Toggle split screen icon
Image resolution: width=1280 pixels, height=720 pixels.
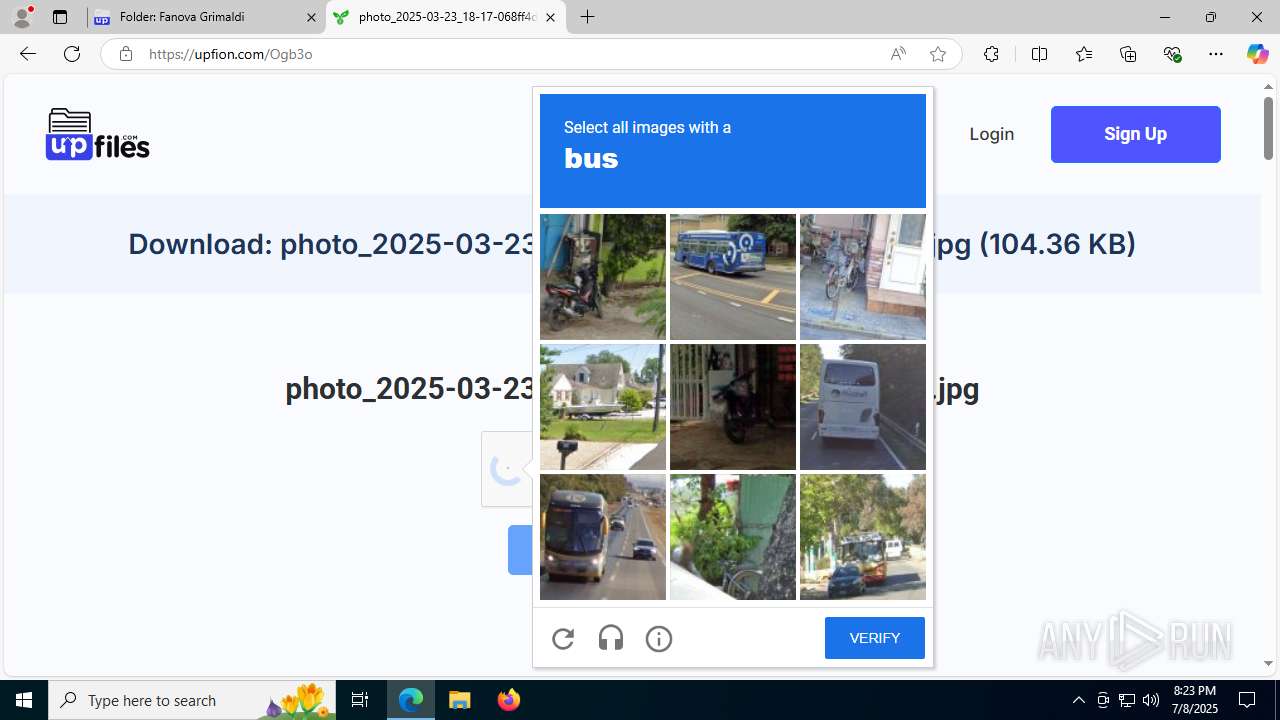[1039, 54]
